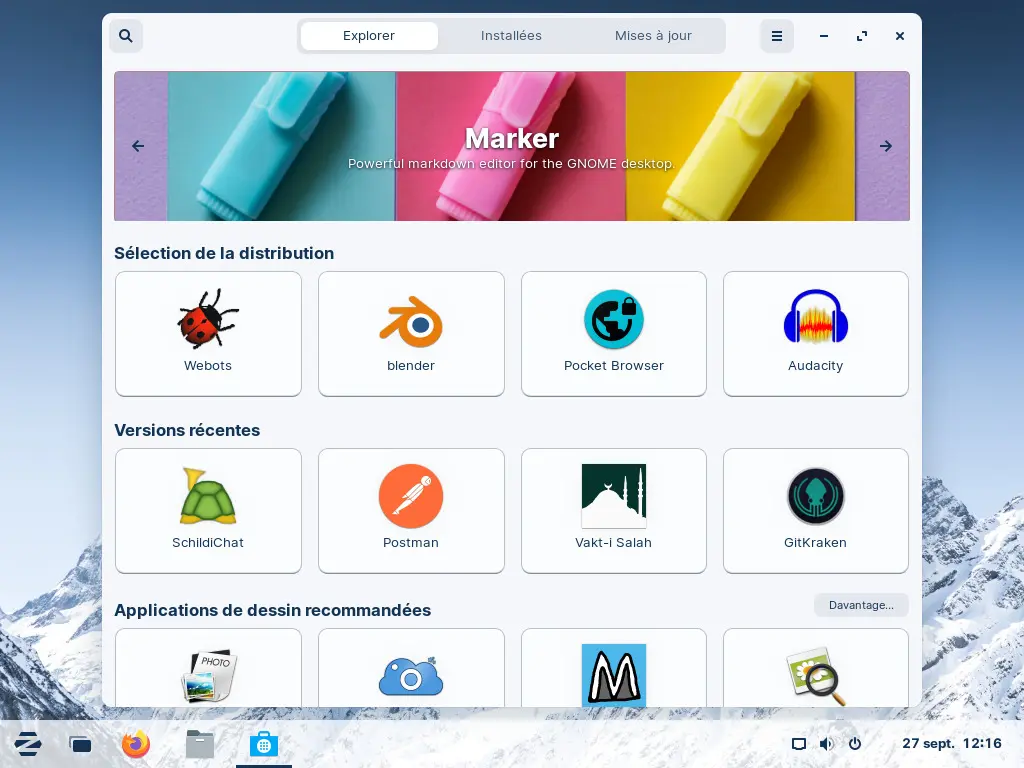Open the search magnifier button
1024x768 pixels.
(x=126, y=36)
